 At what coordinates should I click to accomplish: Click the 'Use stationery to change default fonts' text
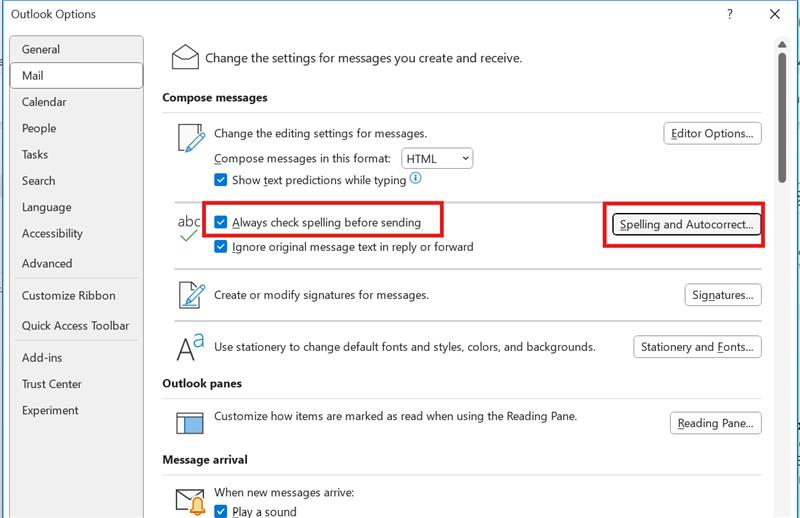[x=405, y=347]
